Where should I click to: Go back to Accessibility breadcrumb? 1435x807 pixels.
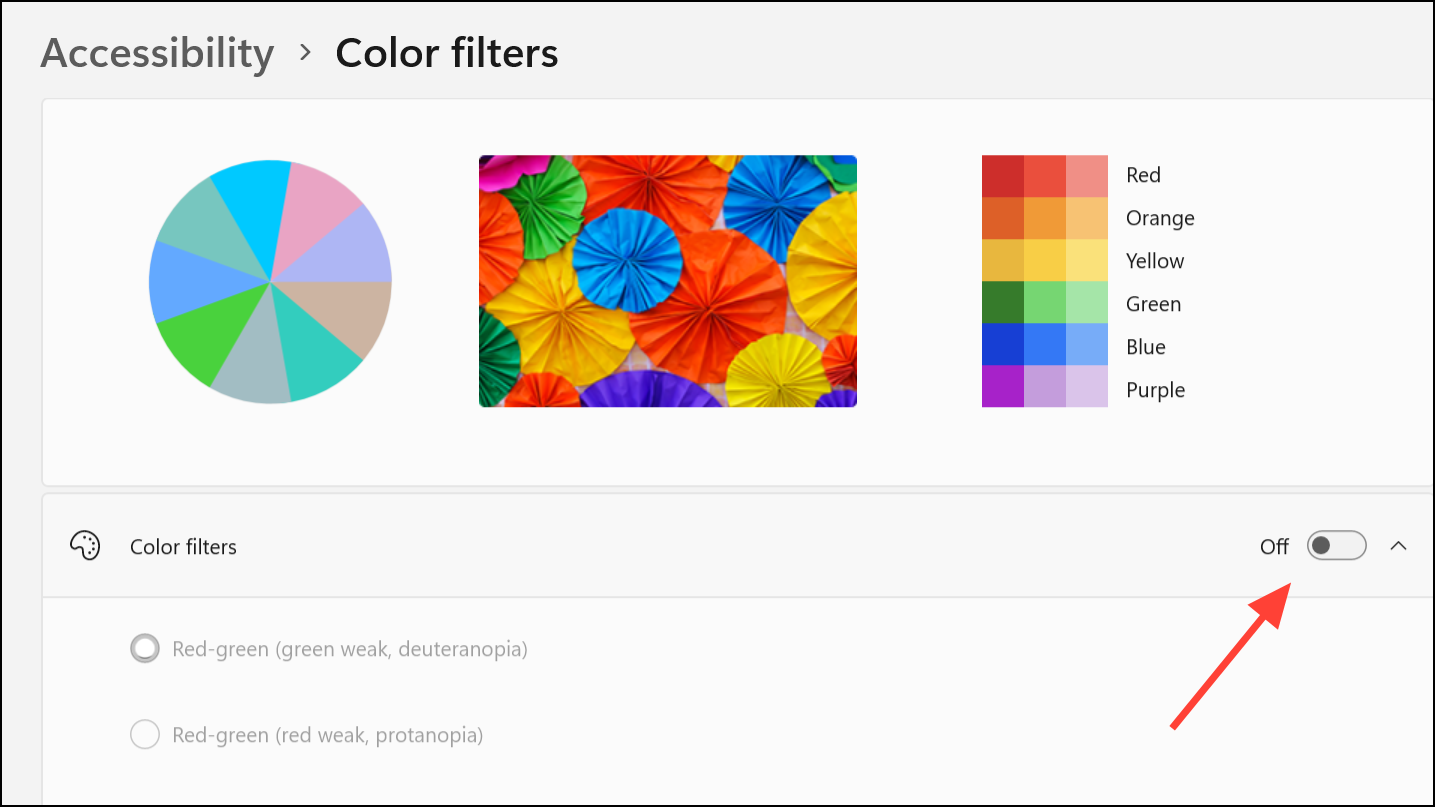[x=157, y=53]
